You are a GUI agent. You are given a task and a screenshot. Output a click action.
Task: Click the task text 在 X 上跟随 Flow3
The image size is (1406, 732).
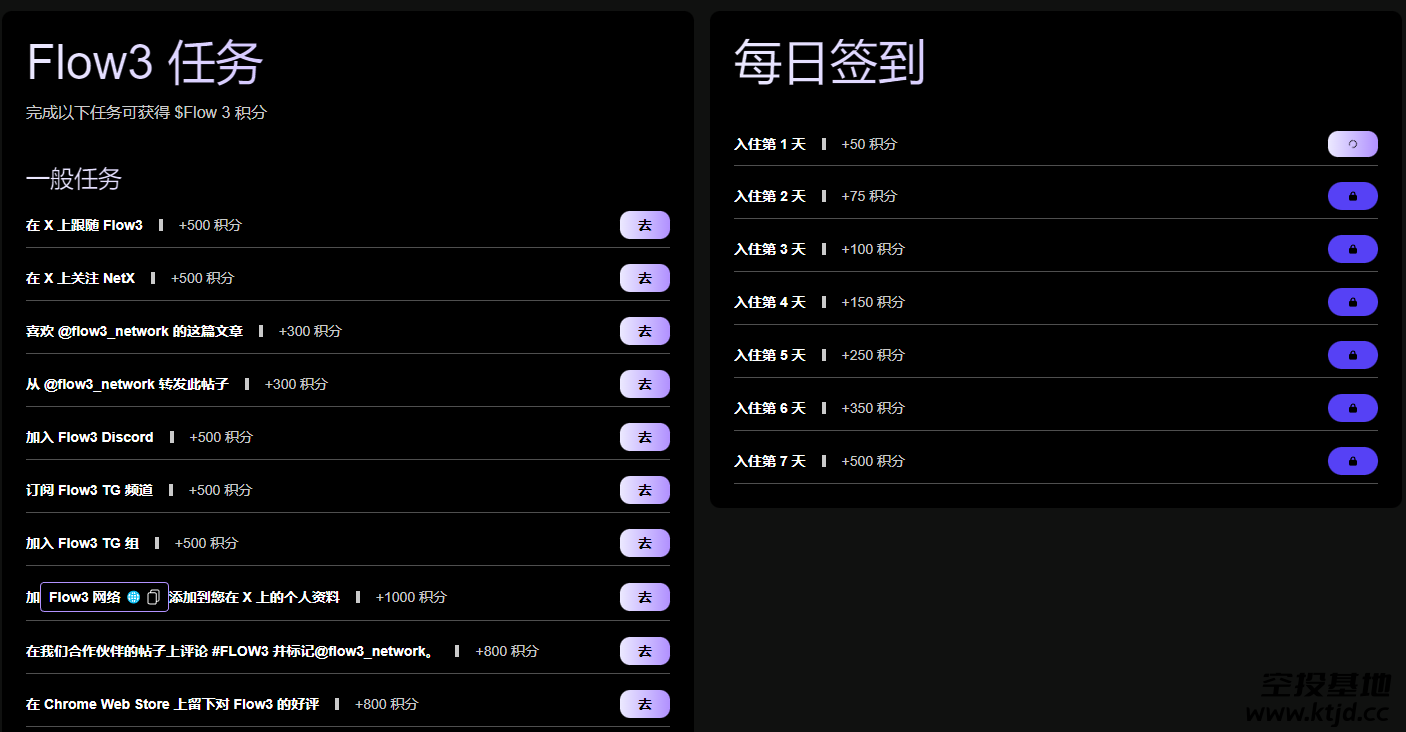coord(84,225)
